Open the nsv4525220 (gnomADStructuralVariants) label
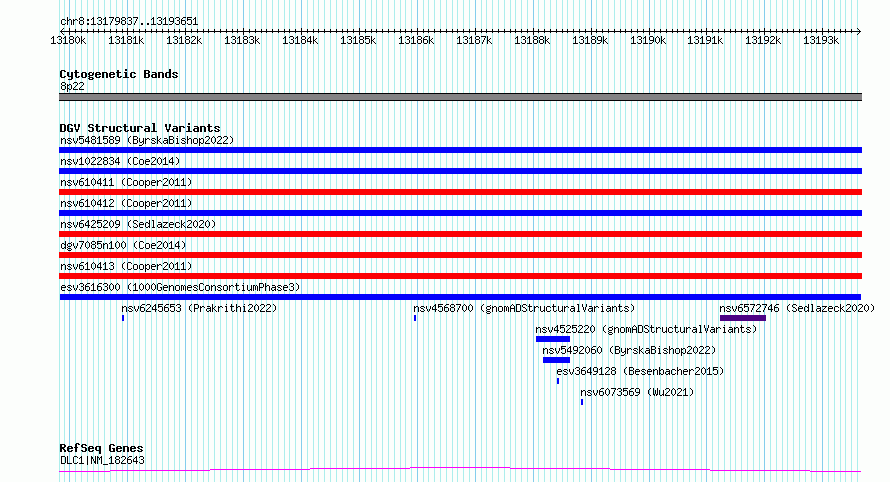Screen dimensions: 890x482 point(646,329)
